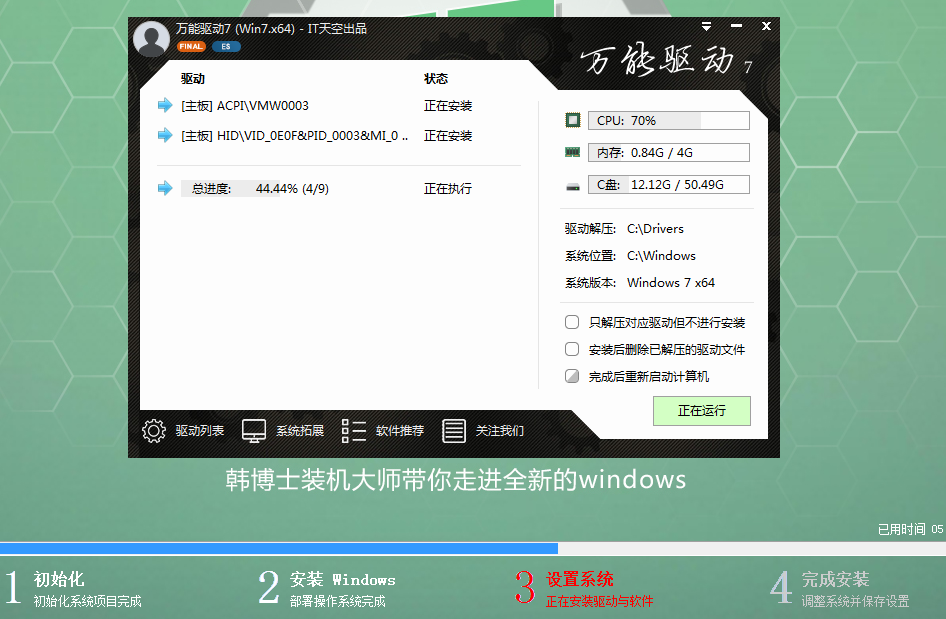Click the 万能驱动 logo text
Viewport: 946px width, 619px height.
[655, 55]
